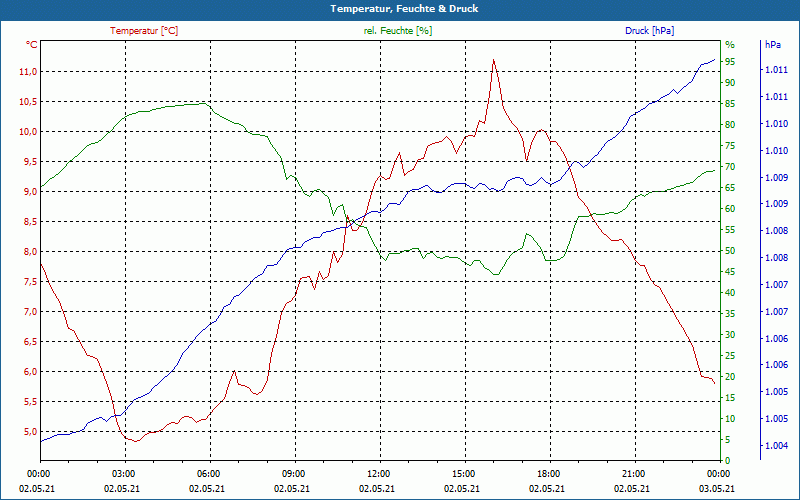
Task: Click the '85' humidity axis value
Action: 730,104
